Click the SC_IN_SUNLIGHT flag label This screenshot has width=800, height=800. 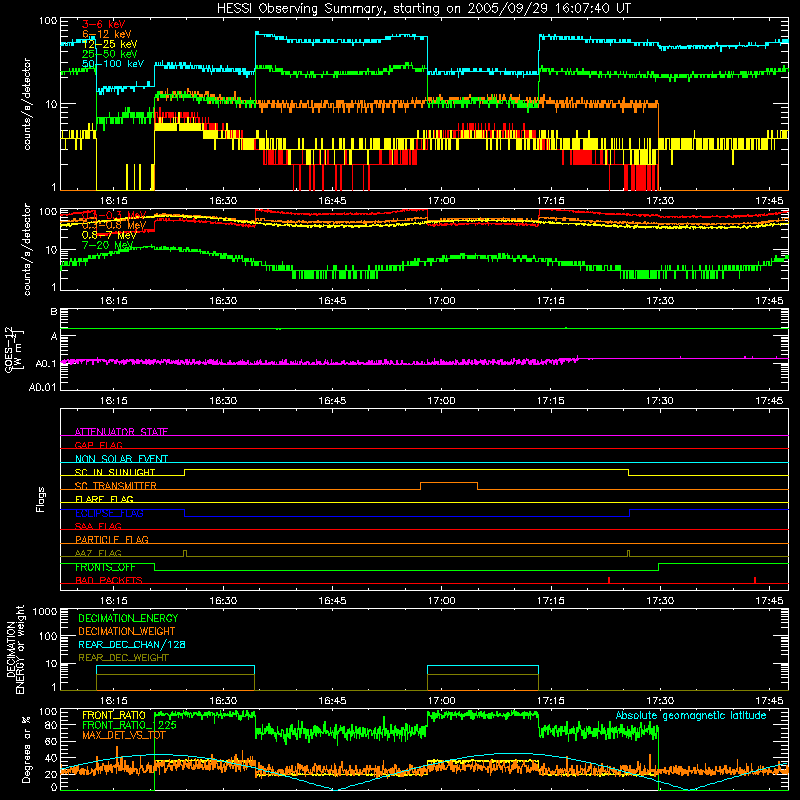tap(114, 472)
